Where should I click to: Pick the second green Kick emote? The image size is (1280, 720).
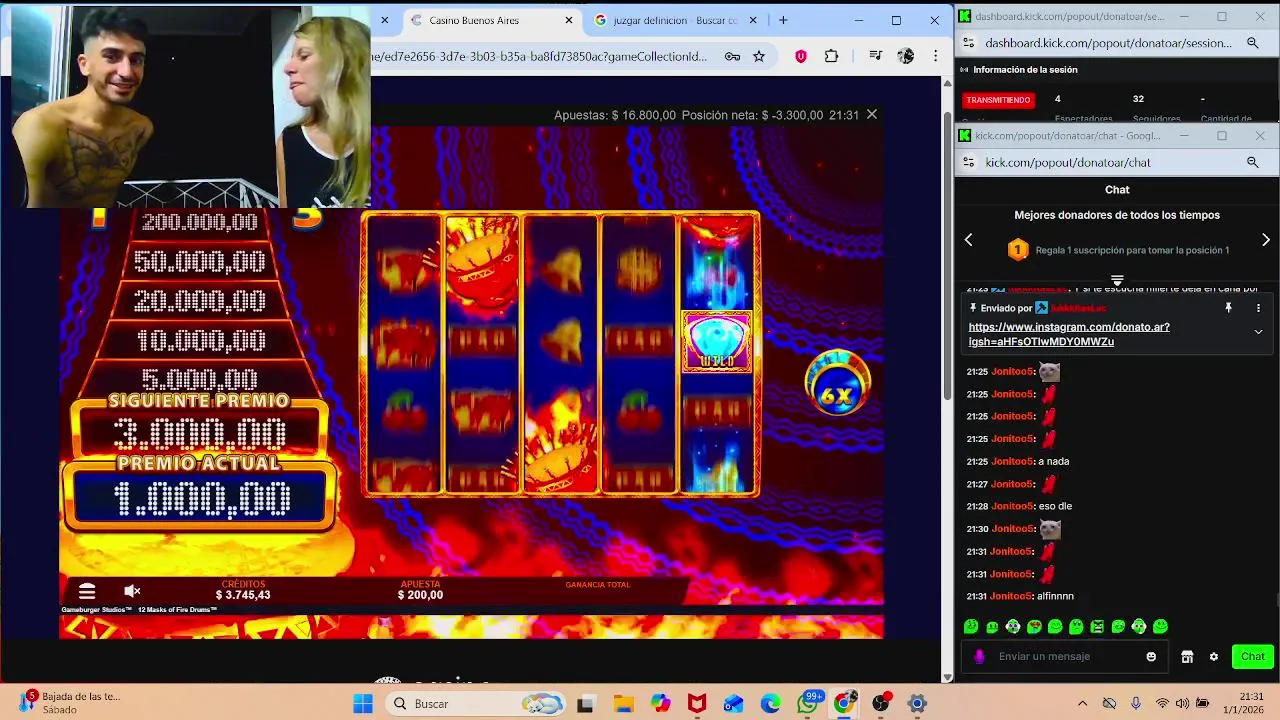point(992,627)
